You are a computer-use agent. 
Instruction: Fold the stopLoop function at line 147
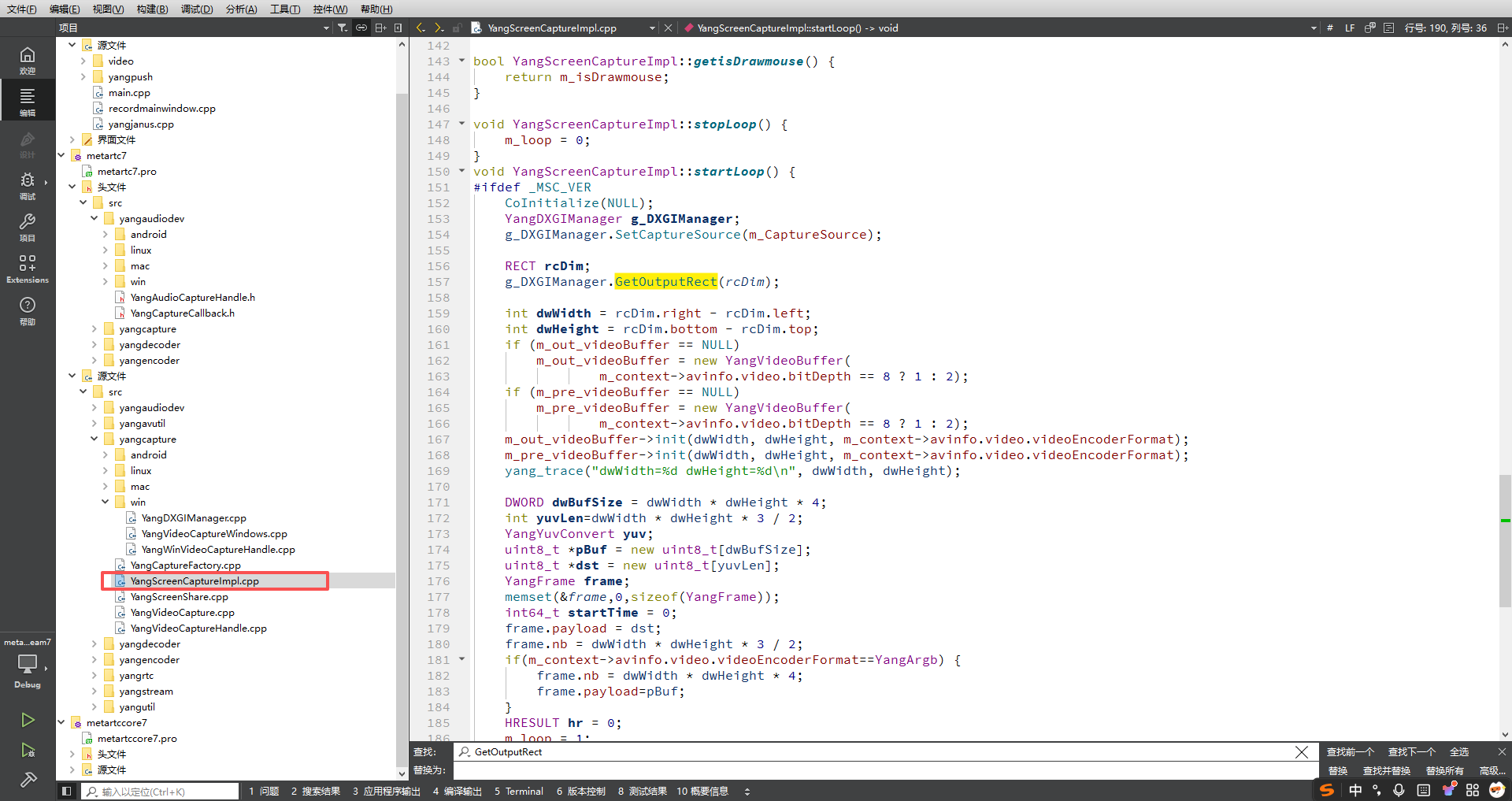click(461, 123)
